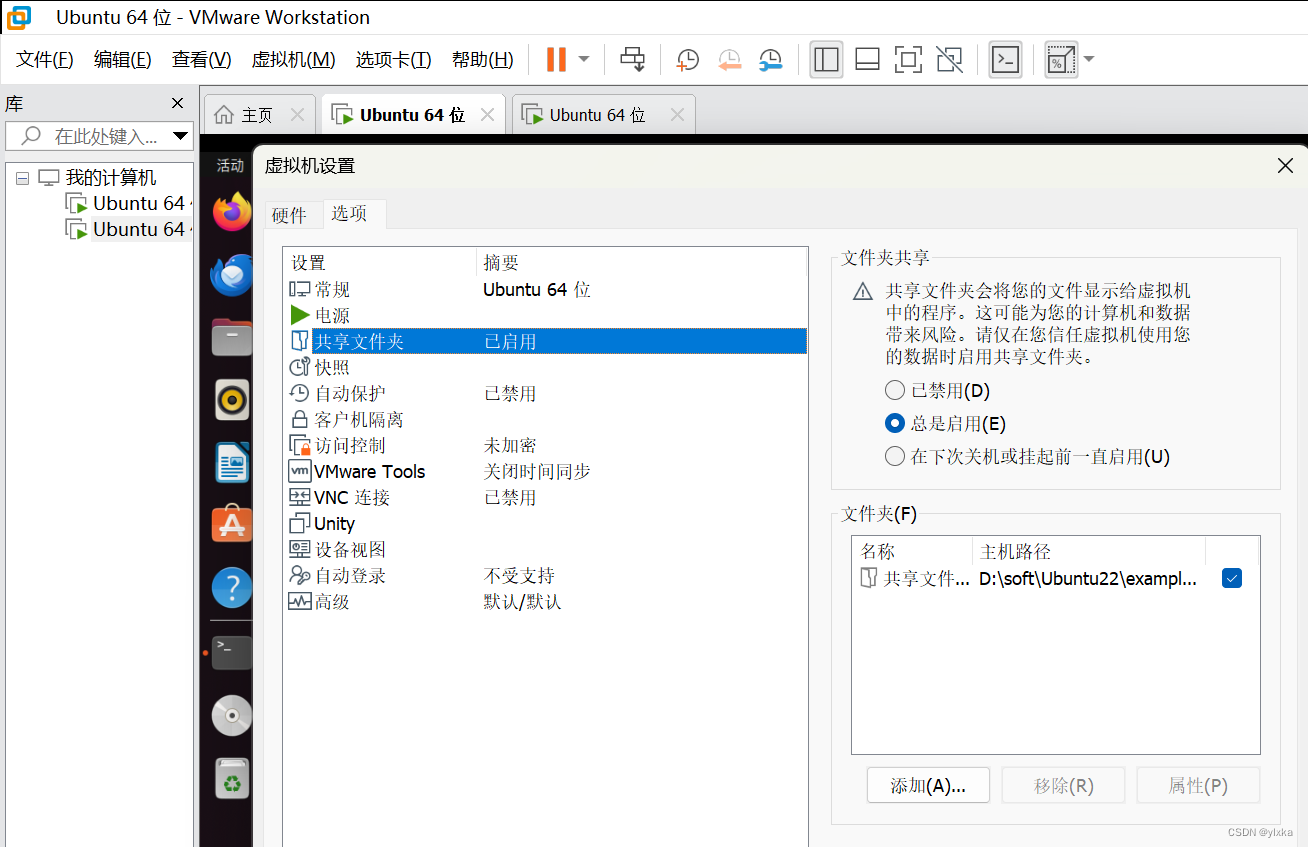Open the 编辑(E) menu
The height and width of the screenshot is (847, 1308).
point(123,60)
